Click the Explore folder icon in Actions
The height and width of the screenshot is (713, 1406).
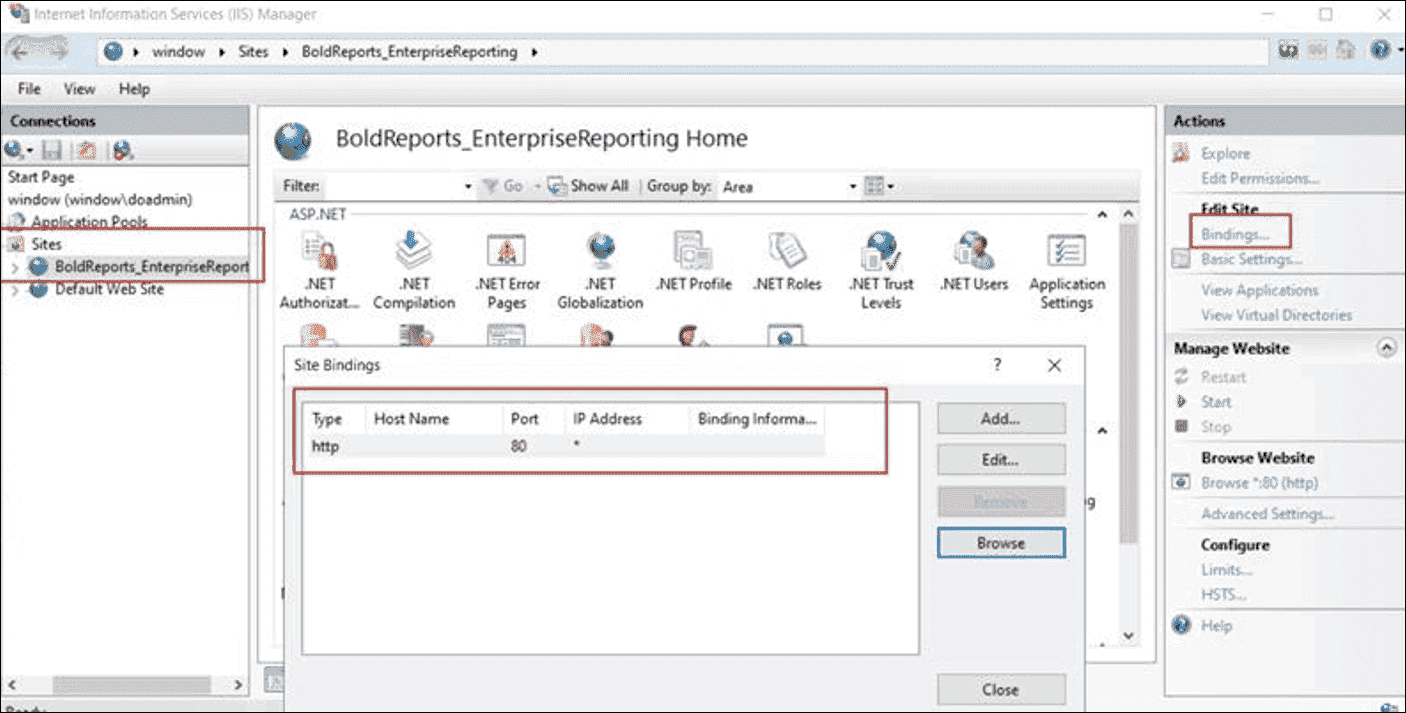pyautogui.click(x=1182, y=153)
